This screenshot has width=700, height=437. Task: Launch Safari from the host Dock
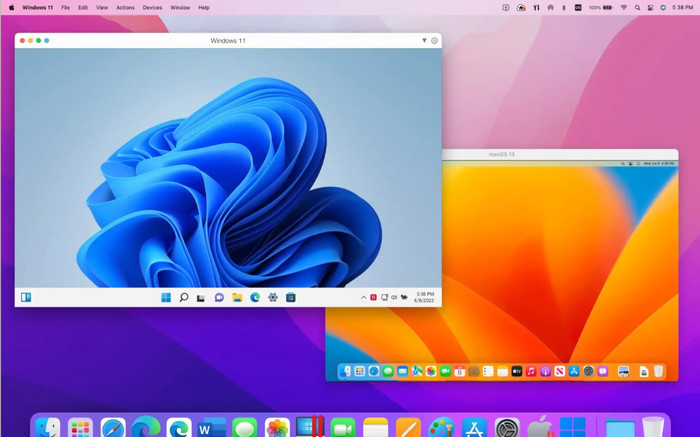tap(113, 428)
